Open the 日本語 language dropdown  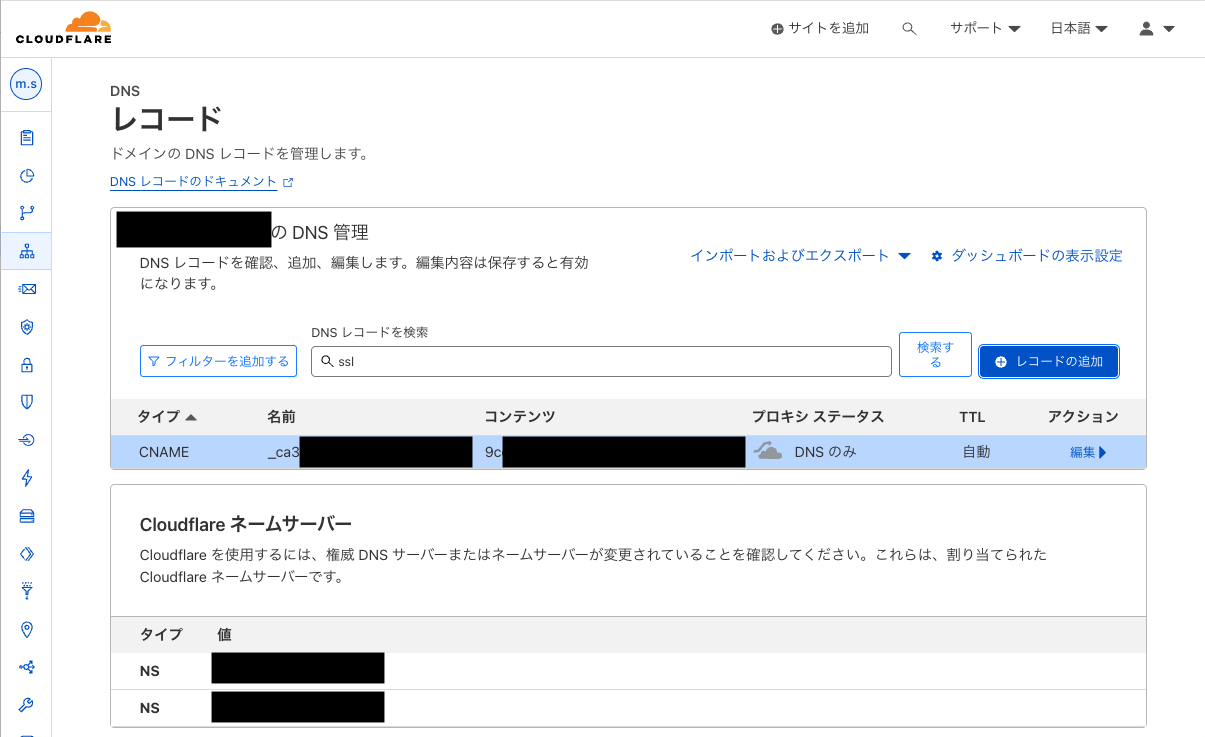pos(1078,28)
